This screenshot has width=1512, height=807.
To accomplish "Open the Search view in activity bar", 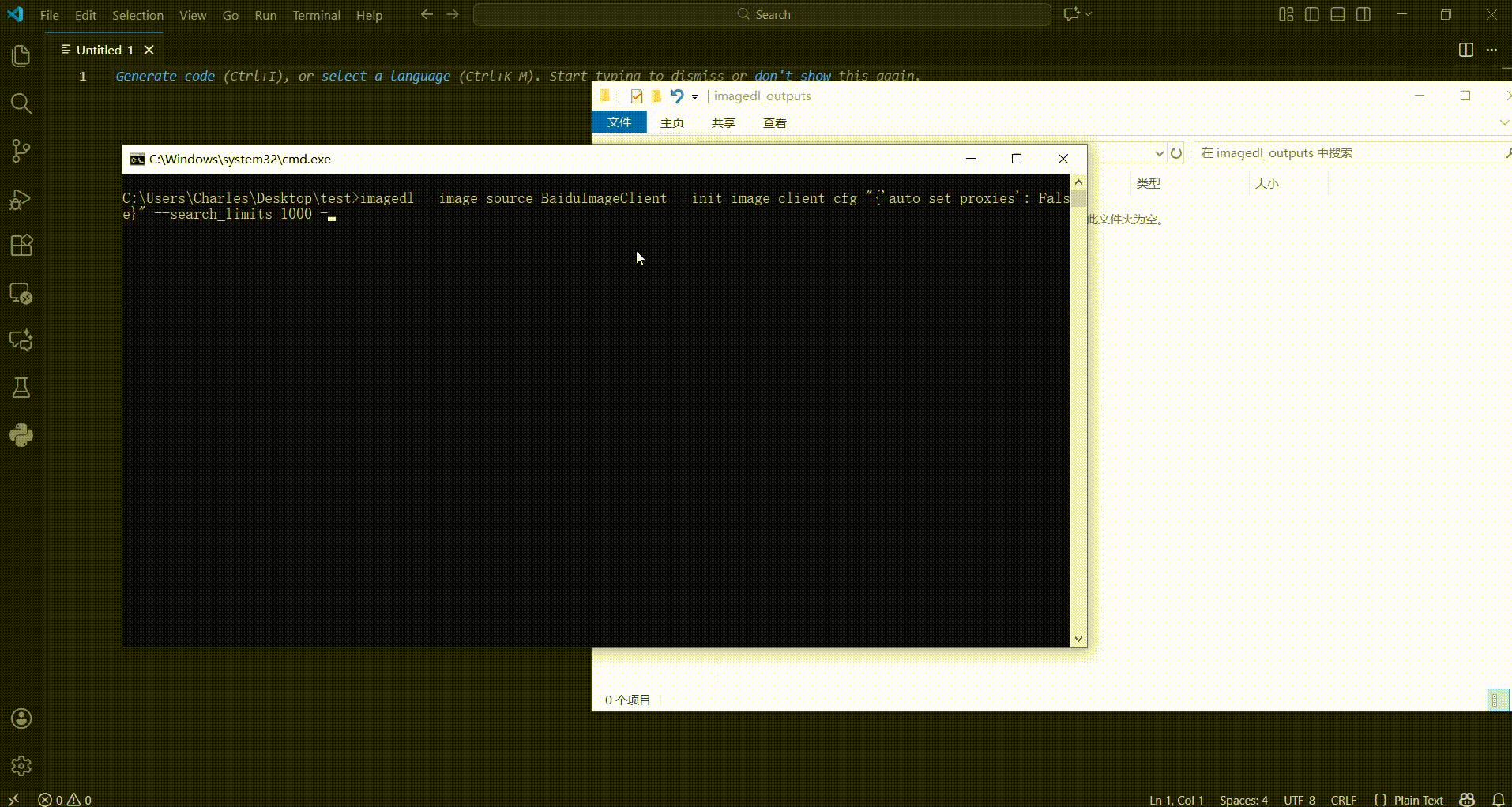I will coord(21,103).
